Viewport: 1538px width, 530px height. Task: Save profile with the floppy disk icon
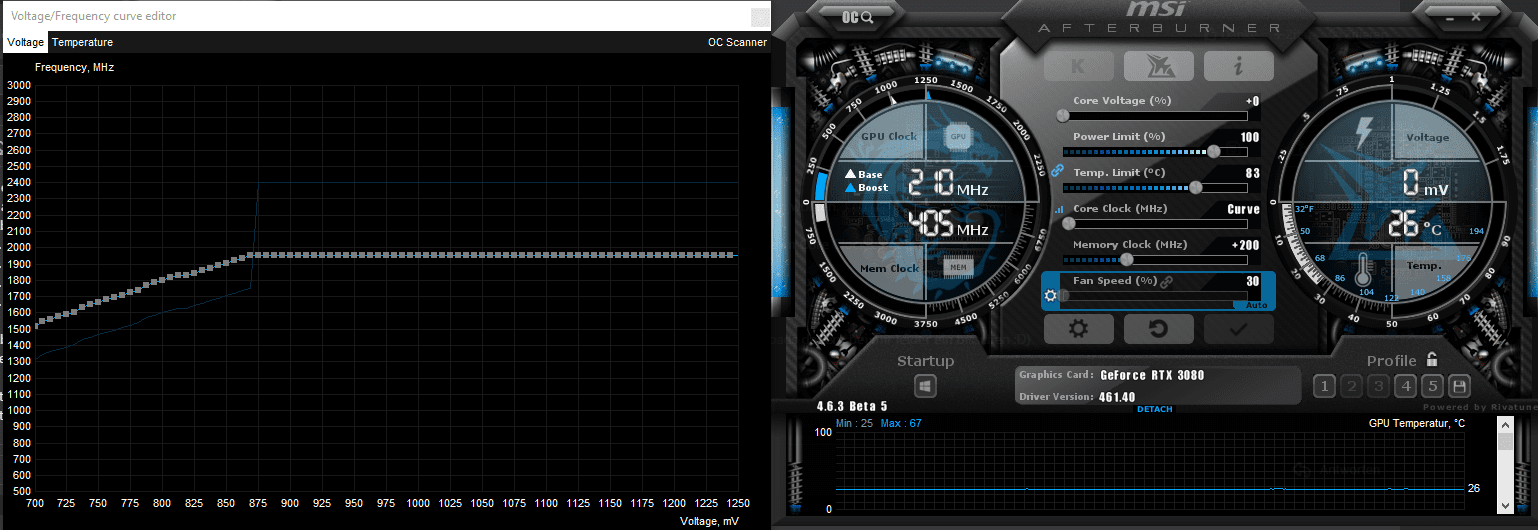[x=1459, y=386]
